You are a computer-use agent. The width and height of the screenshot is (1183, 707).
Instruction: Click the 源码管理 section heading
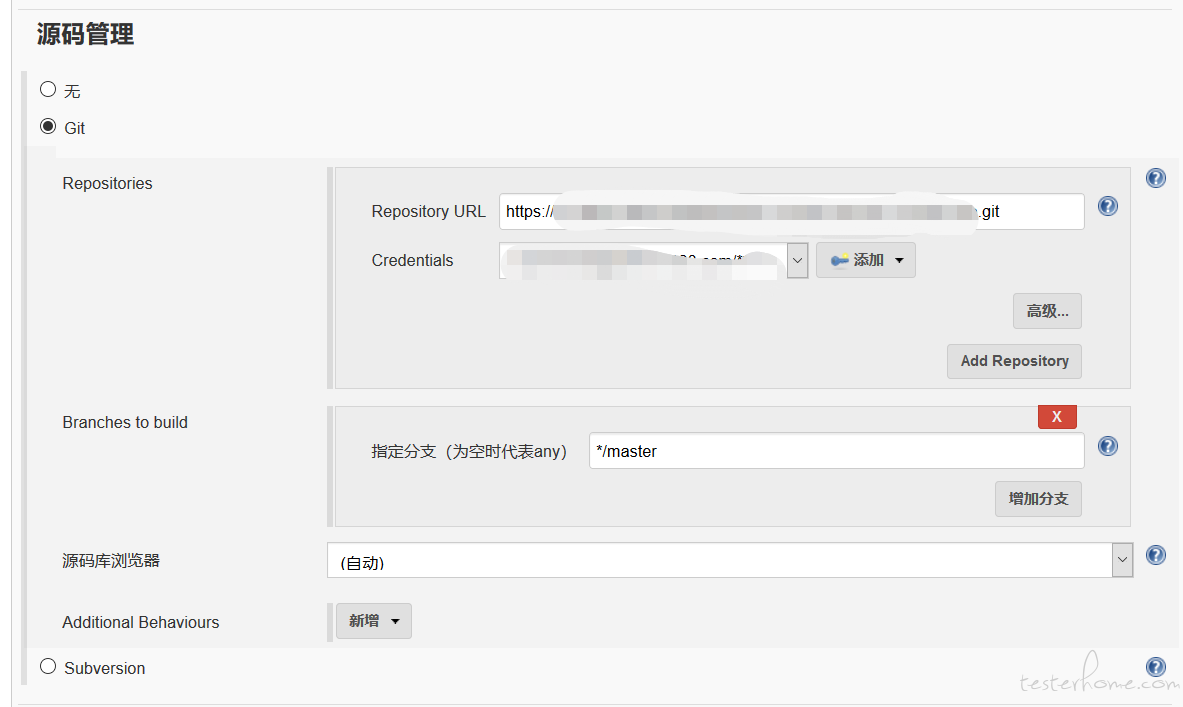[x=85, y=35]
